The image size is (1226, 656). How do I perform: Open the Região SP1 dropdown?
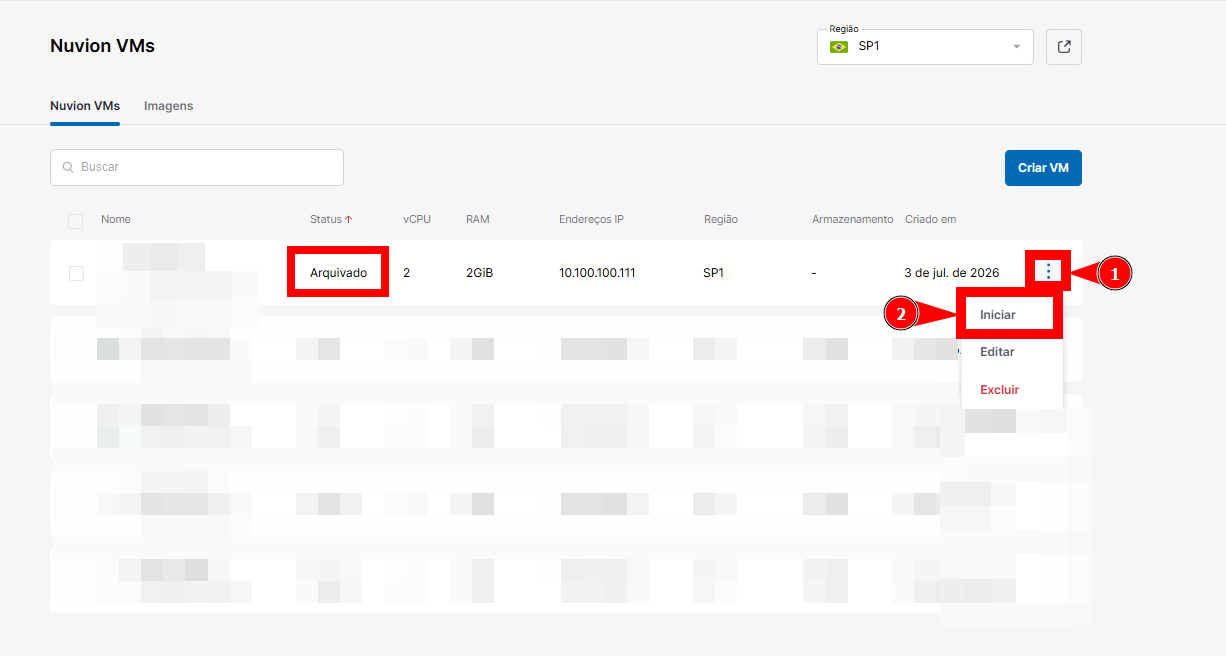(x=925, y=47)
